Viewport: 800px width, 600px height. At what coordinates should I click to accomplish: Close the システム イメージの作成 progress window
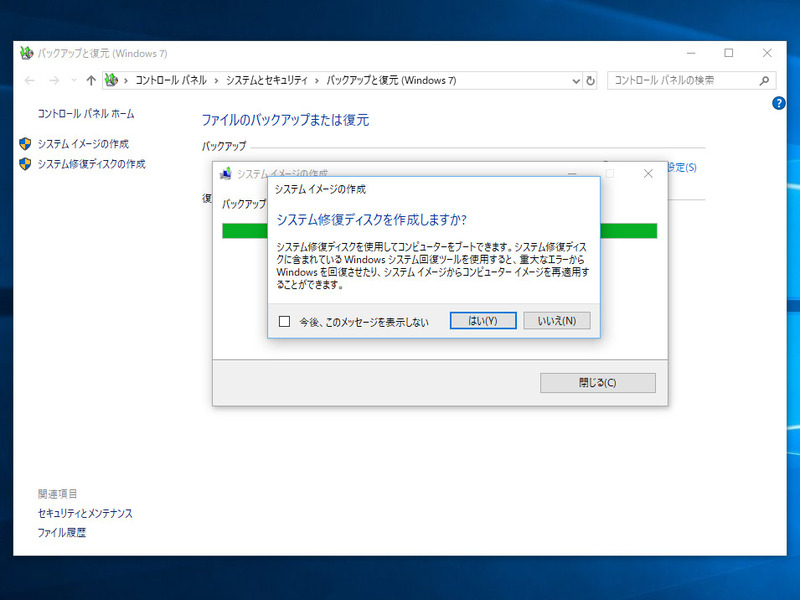(648, 173)
